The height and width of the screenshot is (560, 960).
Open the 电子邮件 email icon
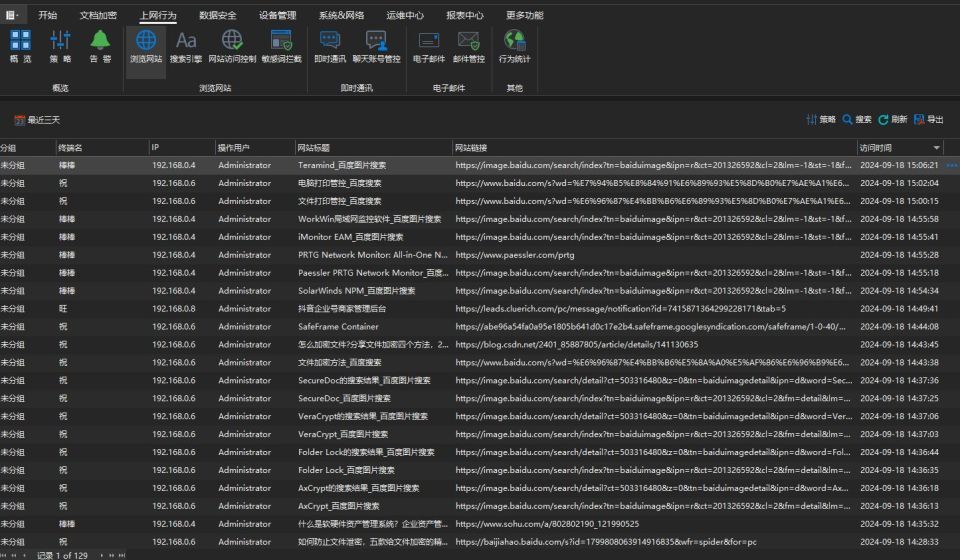pos(429,47)
